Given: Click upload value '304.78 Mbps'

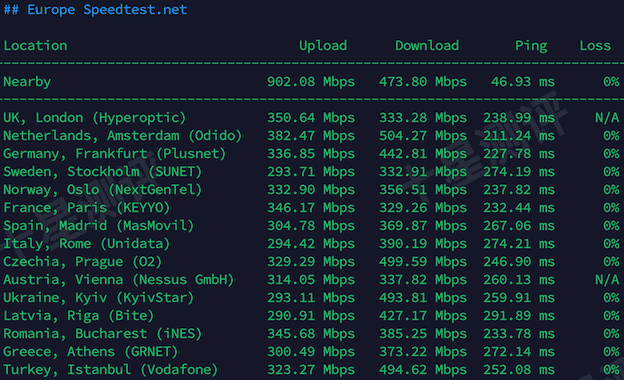Looking at the screenshot, I should coord(311,226).
